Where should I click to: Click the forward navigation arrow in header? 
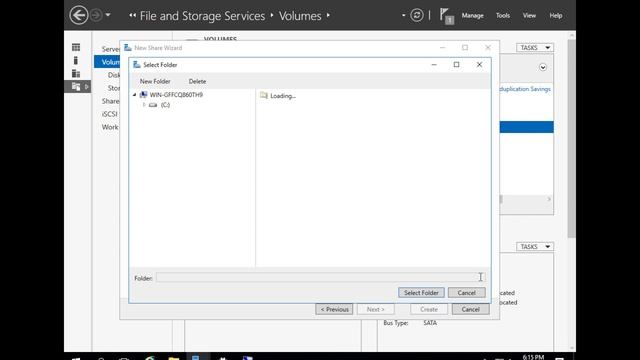click(96, 16)
